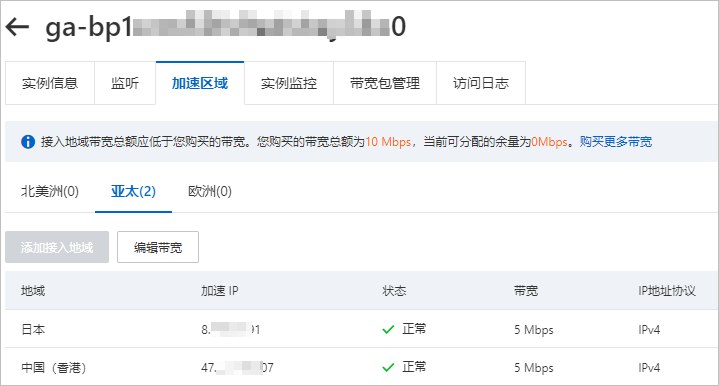Screen dimensions: 719x386
Task: Click green checkmark in 日本 row
Action: click(x=388, y=330)
